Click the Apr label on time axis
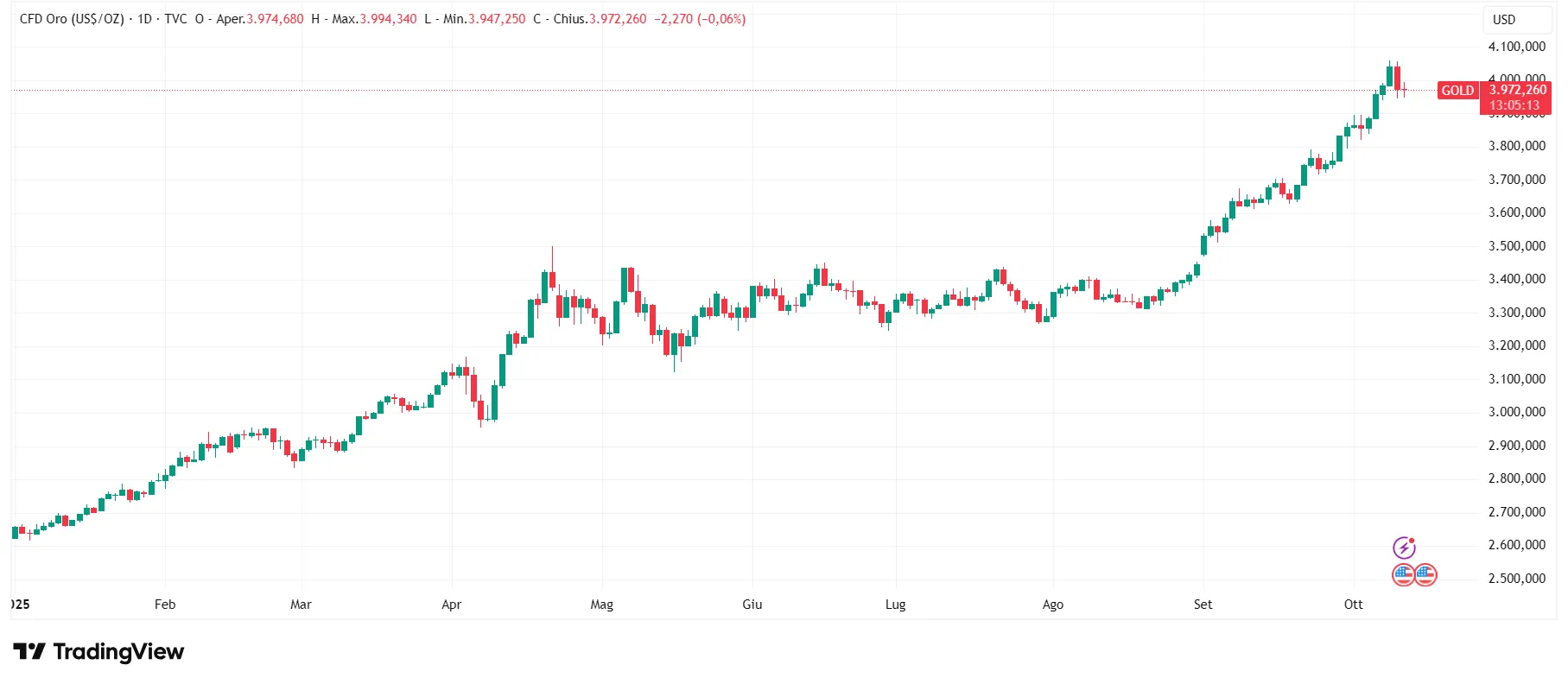The image size is (1568, 684). [x=451, y=605]
